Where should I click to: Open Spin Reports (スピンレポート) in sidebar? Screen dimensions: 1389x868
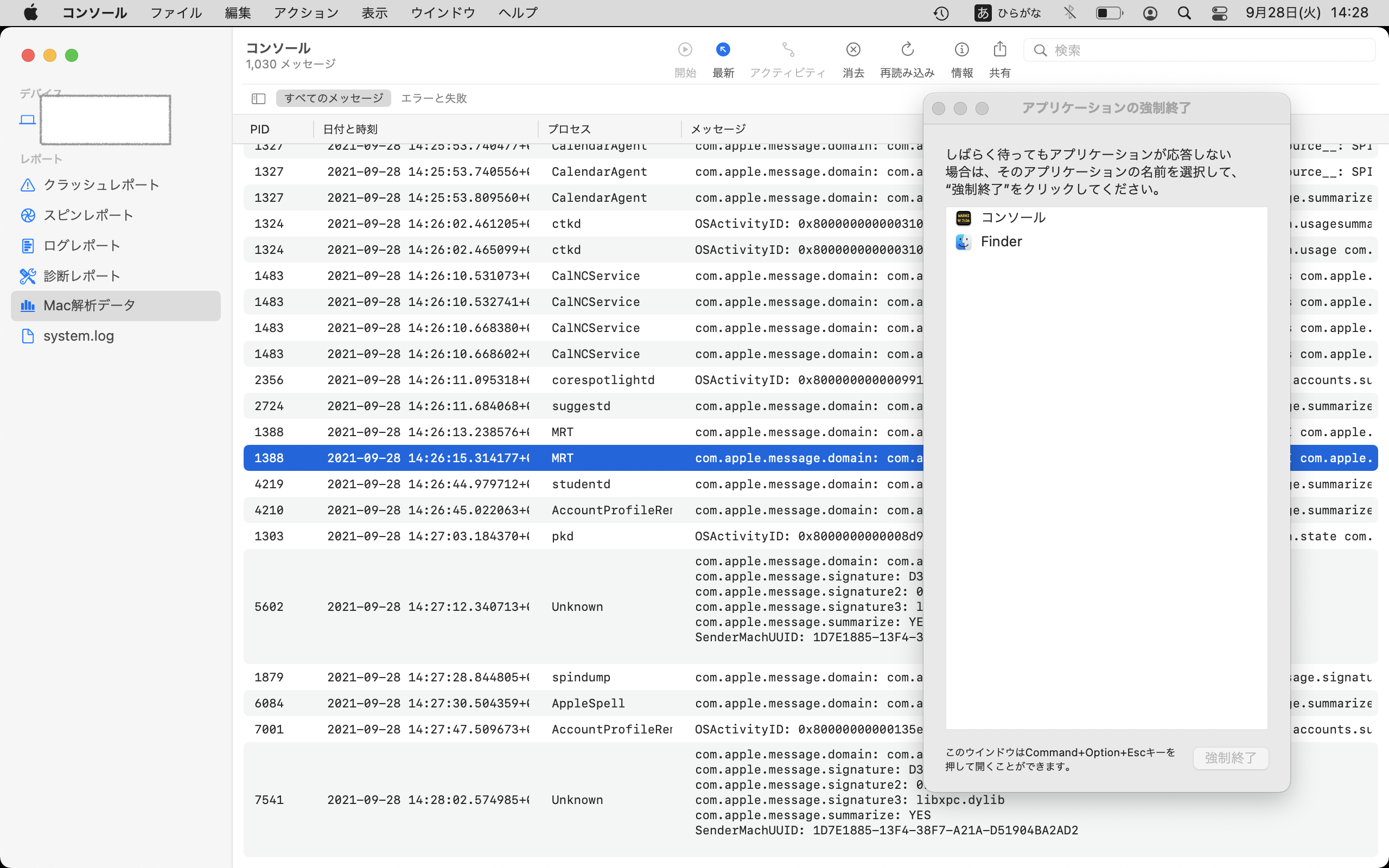pyautogui.click(x=88, y=215)
